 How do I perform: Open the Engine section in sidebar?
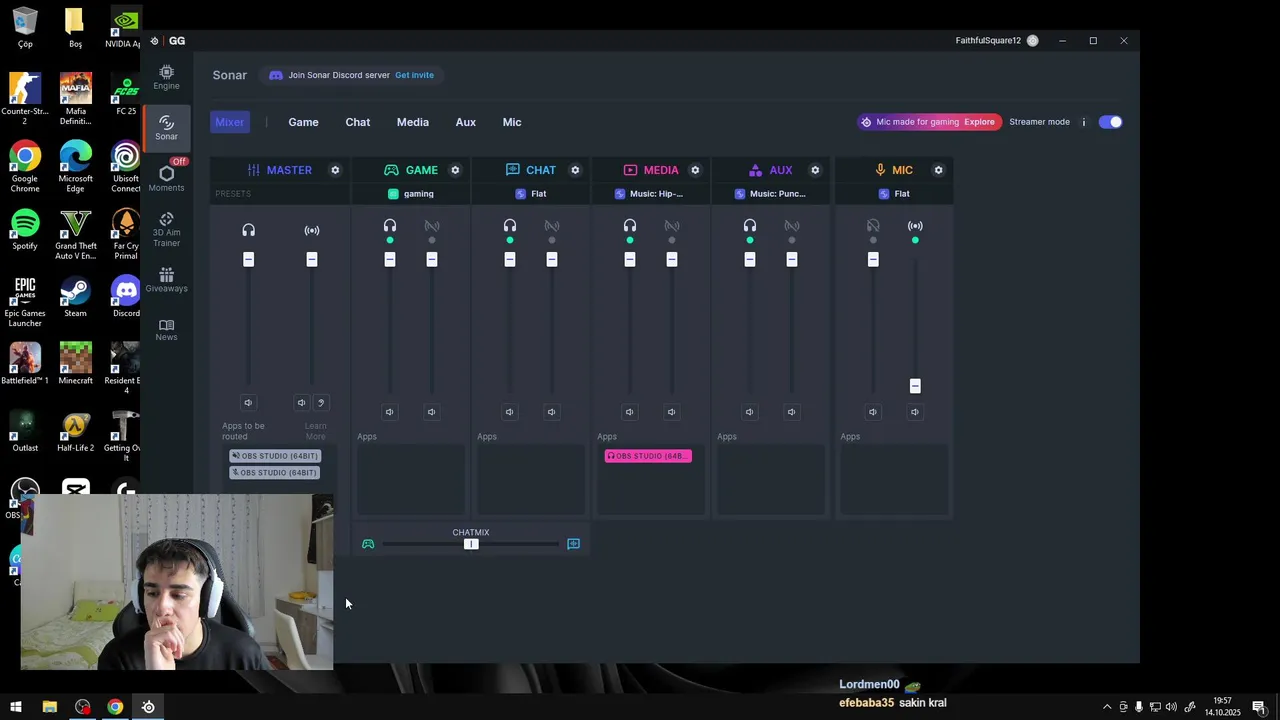pos(166,77)
